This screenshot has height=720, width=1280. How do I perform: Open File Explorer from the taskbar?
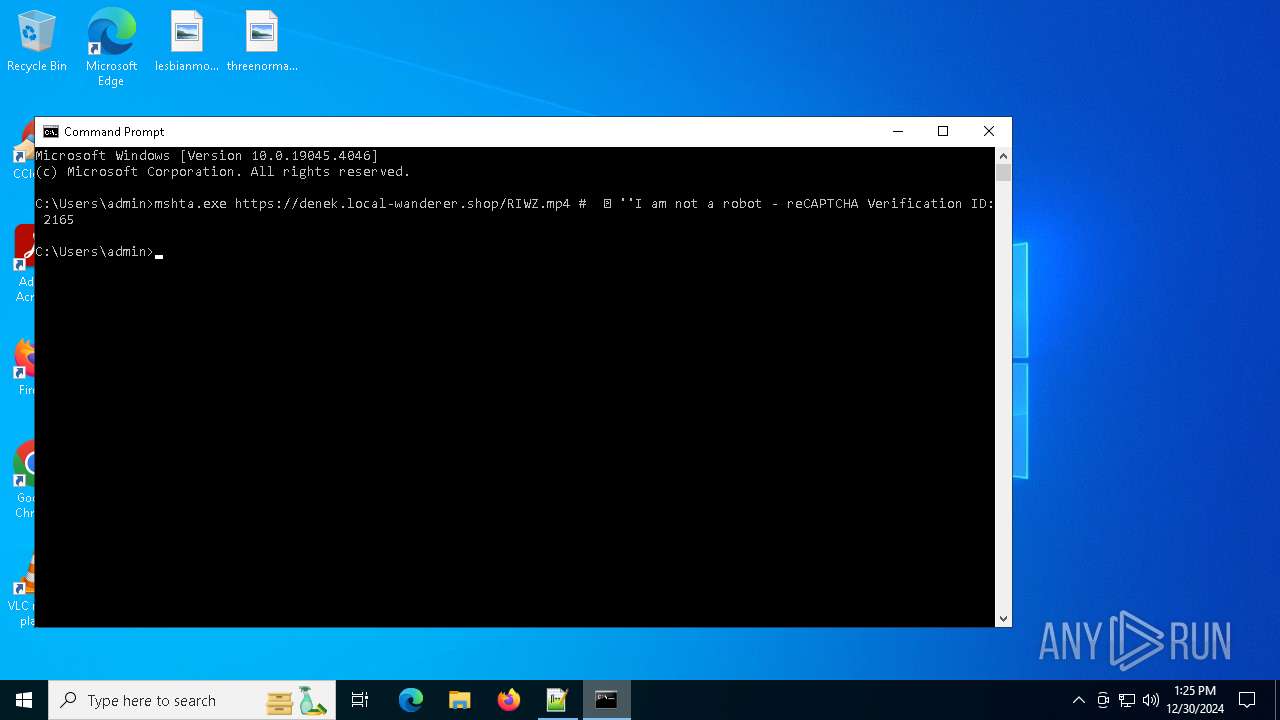point(459,700)
